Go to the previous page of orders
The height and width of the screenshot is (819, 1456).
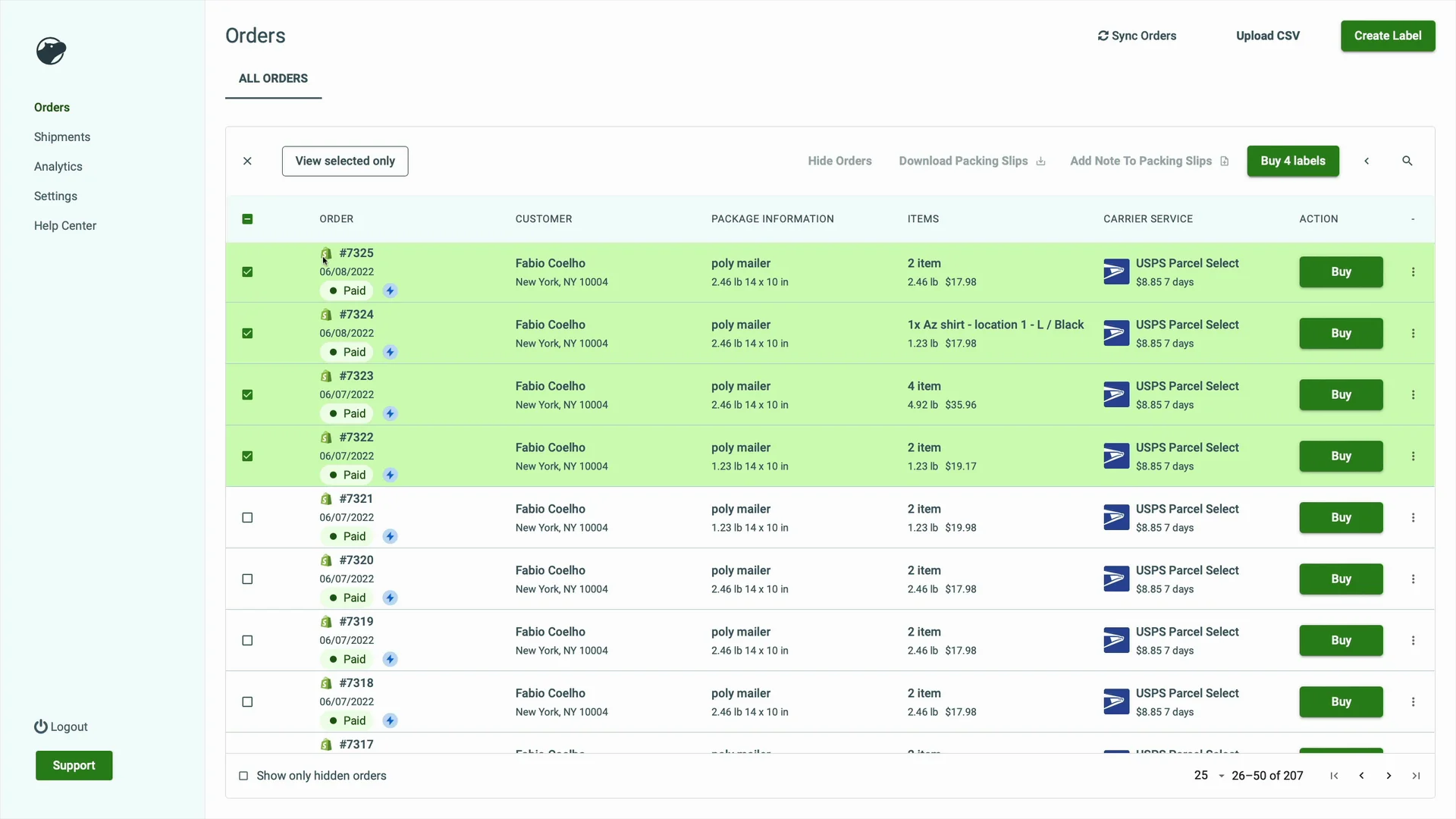1361,776
